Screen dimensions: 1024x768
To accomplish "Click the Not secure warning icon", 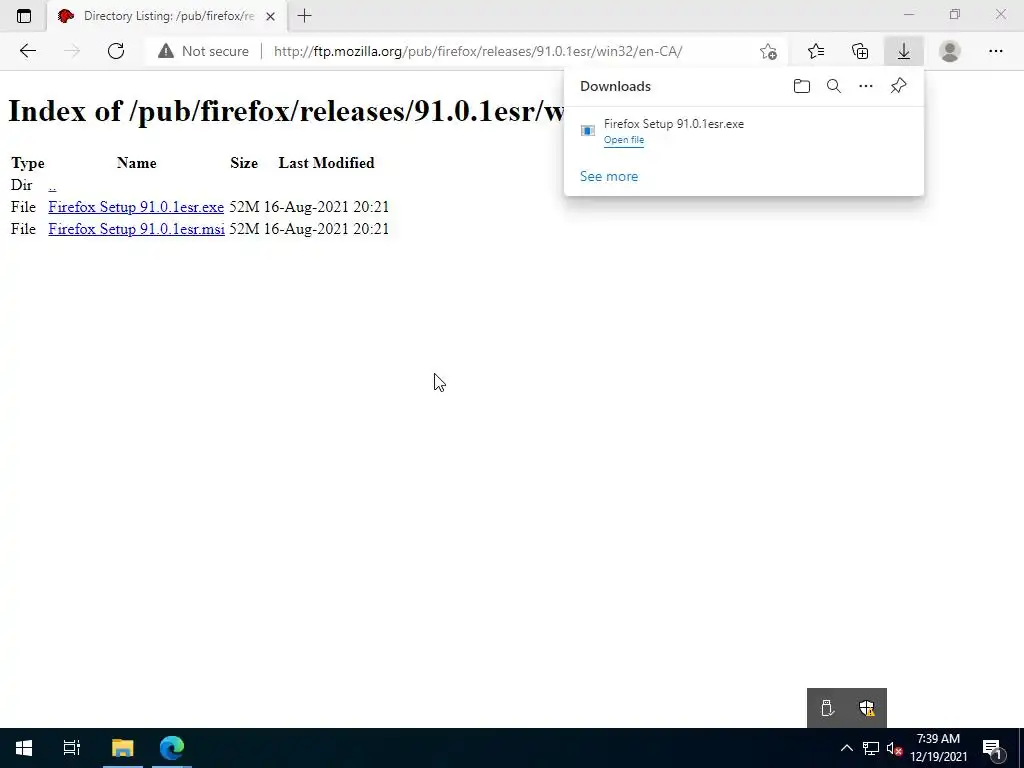I will click(x=166, y=51).
